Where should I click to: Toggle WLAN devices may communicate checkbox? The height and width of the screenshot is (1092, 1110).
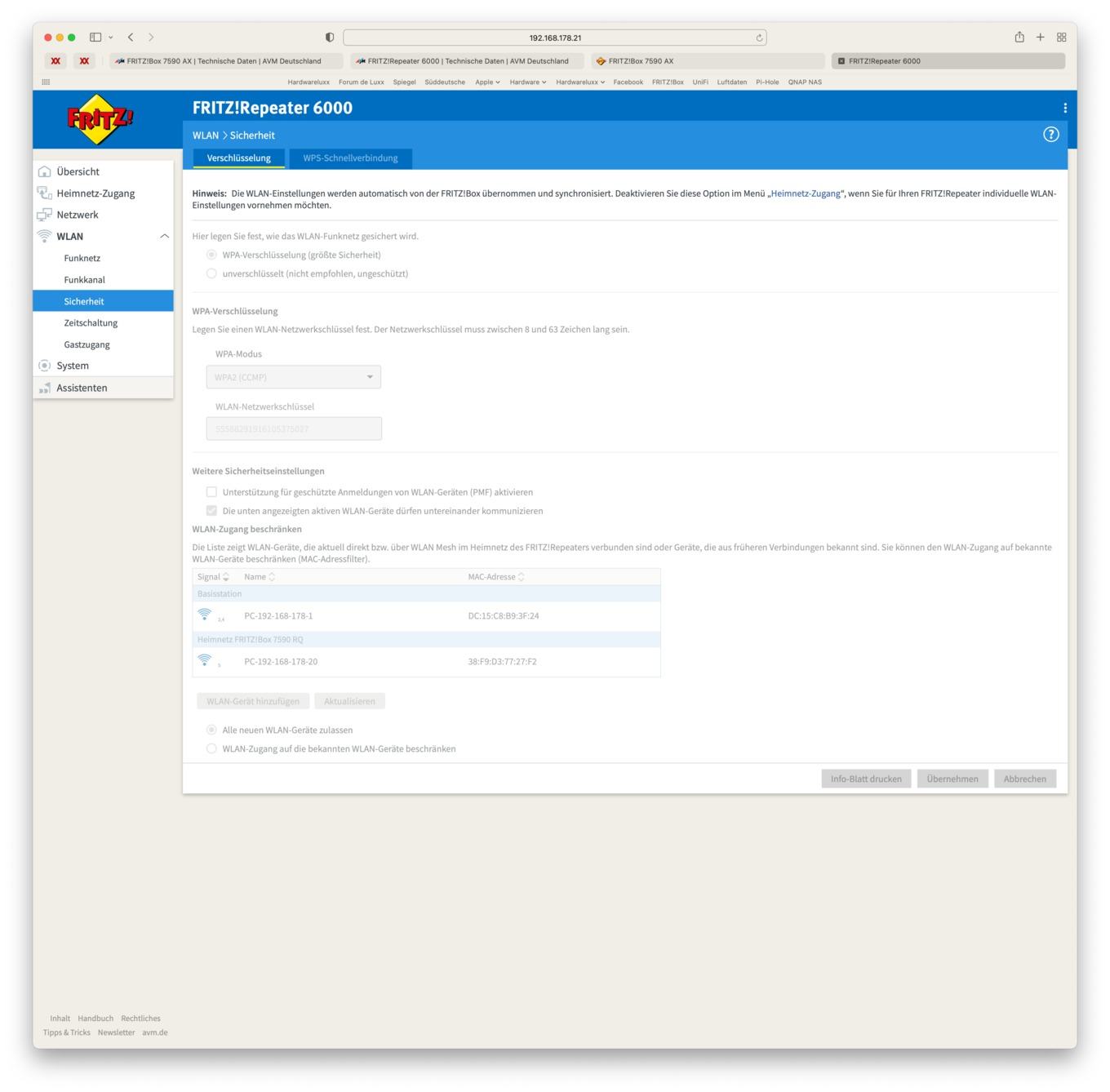211,511
